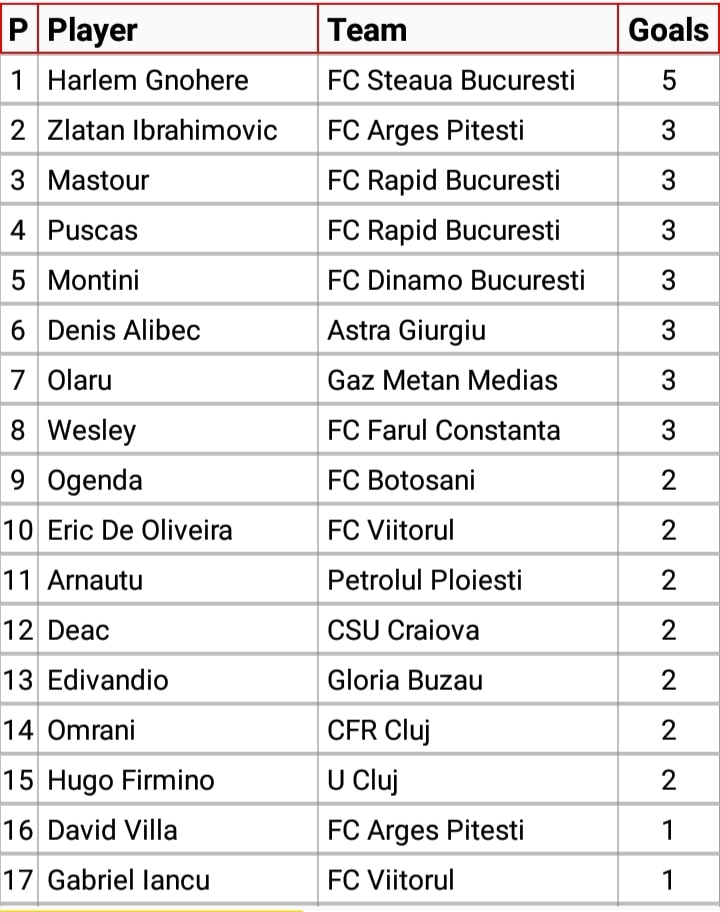Open team FC Dinamo Bucuresti

(x=456, y=280)
